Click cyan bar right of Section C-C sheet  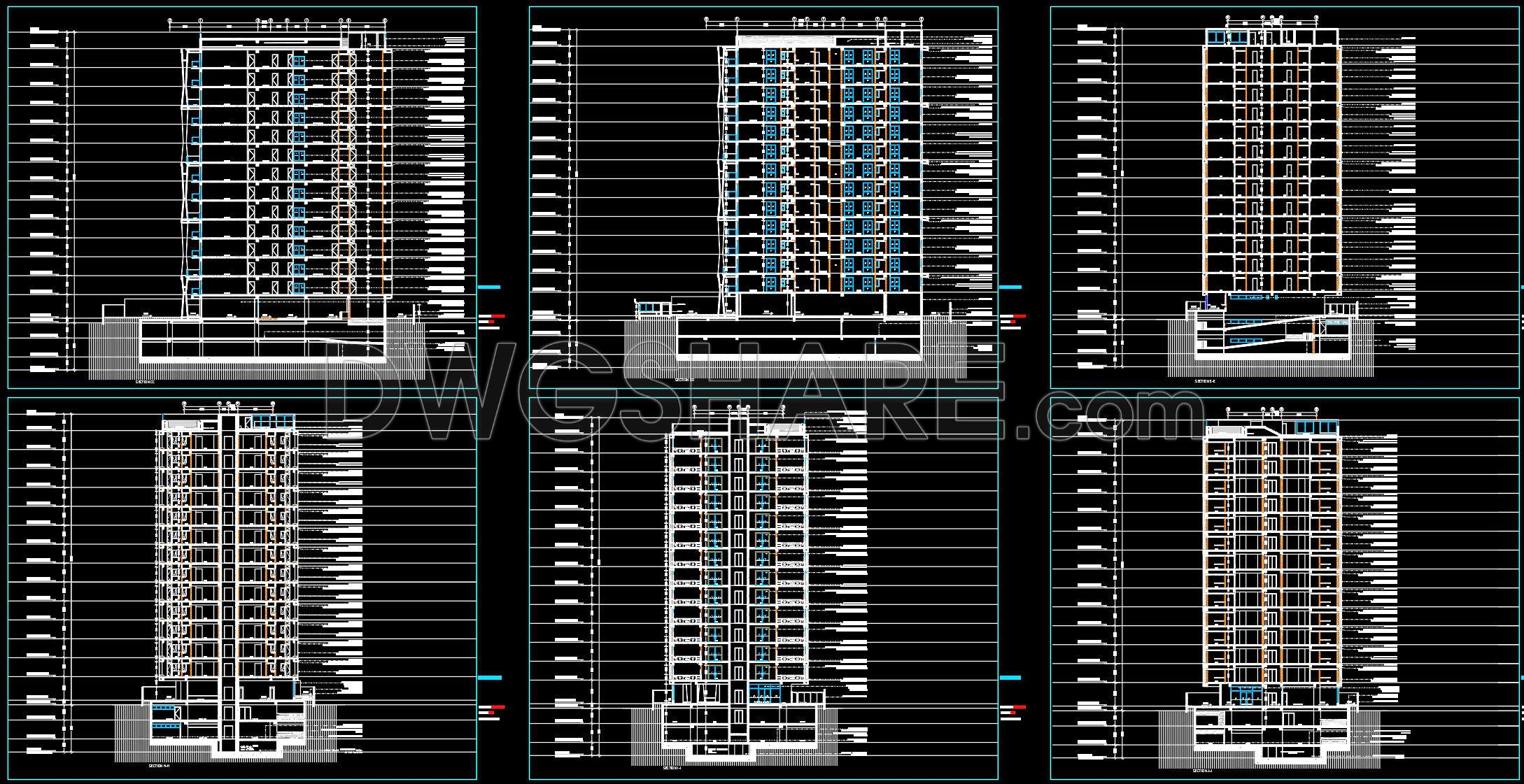pyautogui.click(x=489, y=287)
